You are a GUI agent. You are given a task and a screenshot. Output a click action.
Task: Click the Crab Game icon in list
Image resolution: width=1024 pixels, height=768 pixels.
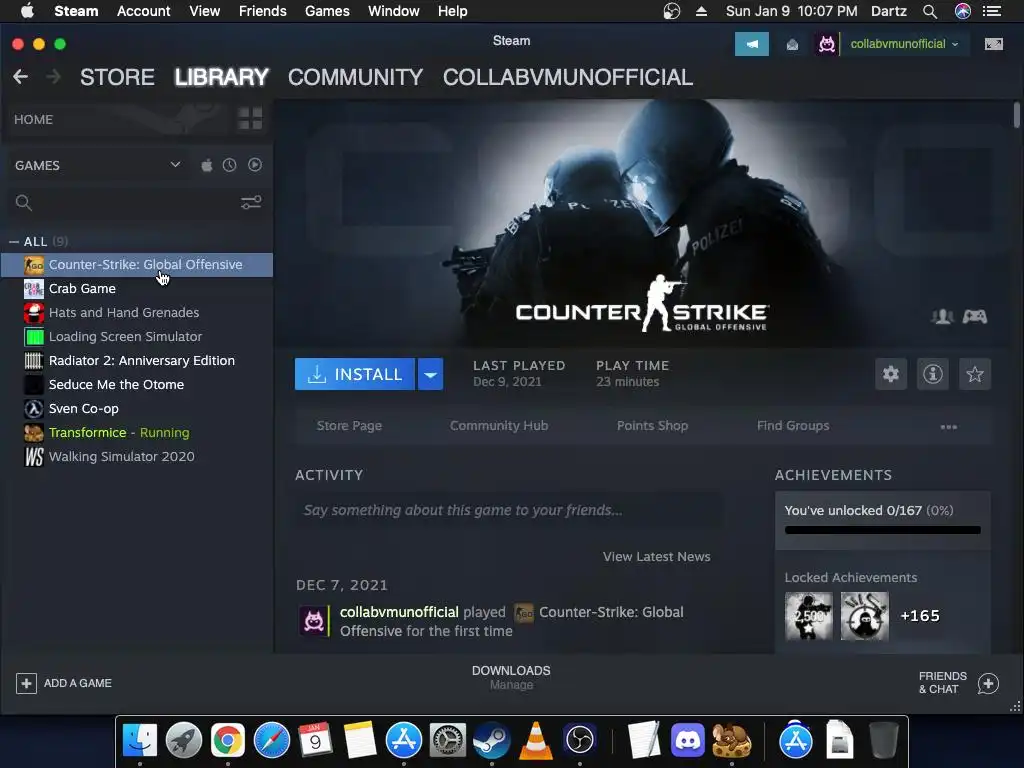click(34, 289)
